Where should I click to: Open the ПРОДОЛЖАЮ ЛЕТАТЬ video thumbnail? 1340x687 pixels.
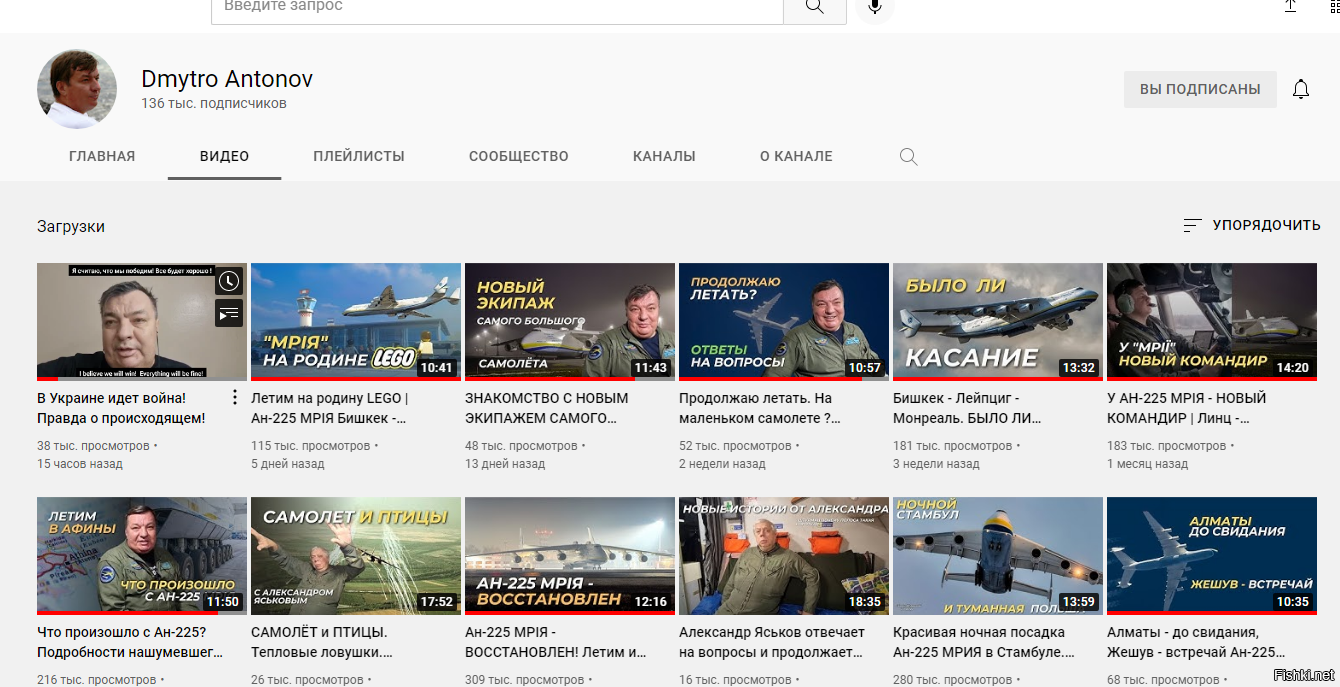pos(784,322)
